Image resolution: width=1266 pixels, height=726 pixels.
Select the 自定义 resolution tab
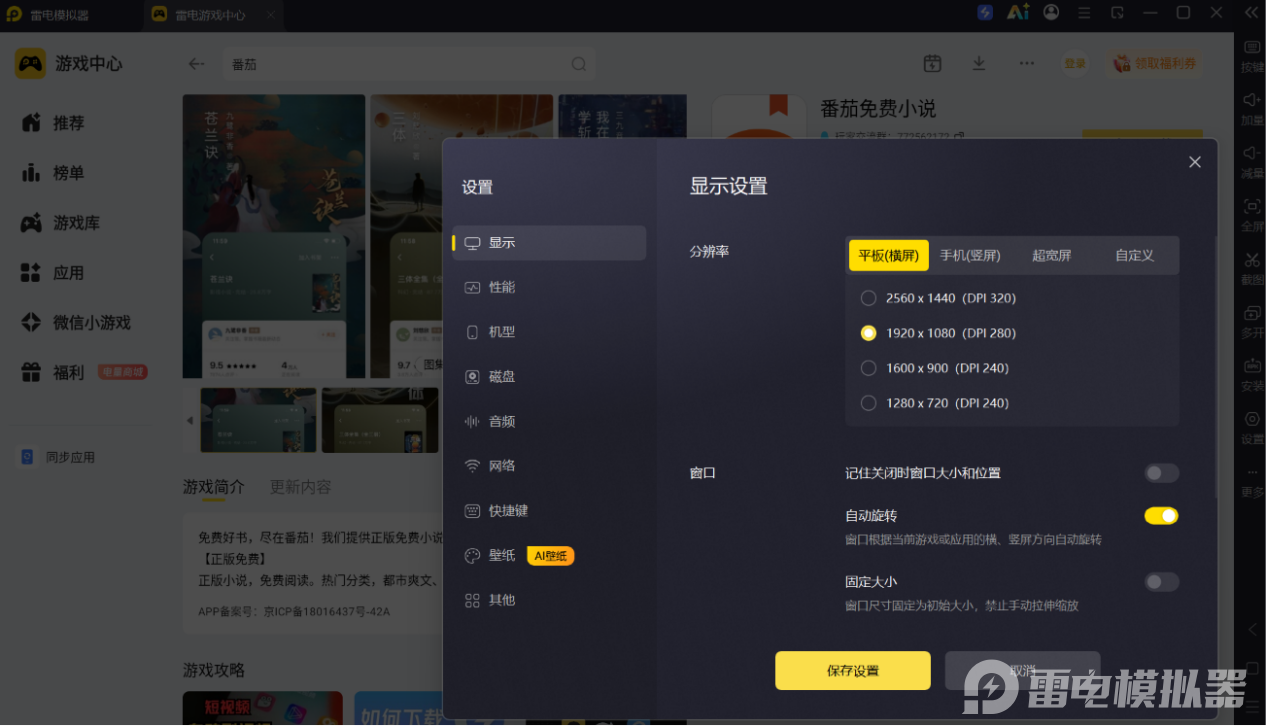[1134, 255]
